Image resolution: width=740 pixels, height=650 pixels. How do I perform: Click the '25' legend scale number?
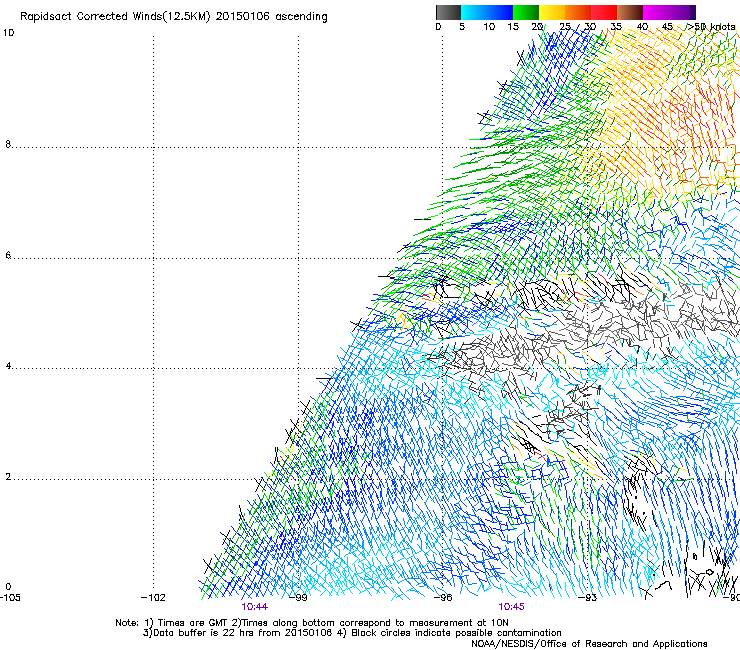point(565,27)
